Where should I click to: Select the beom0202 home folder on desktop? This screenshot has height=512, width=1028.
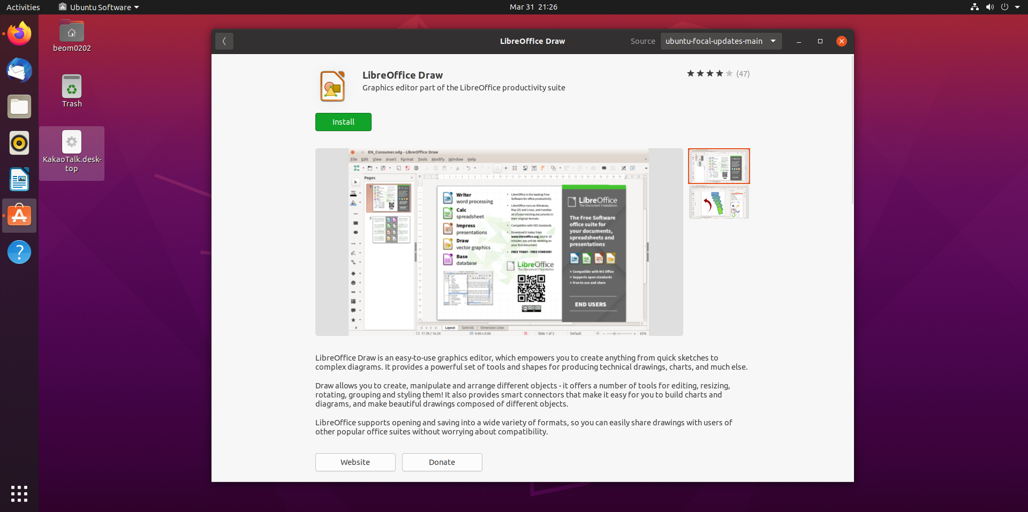point(71,36)
